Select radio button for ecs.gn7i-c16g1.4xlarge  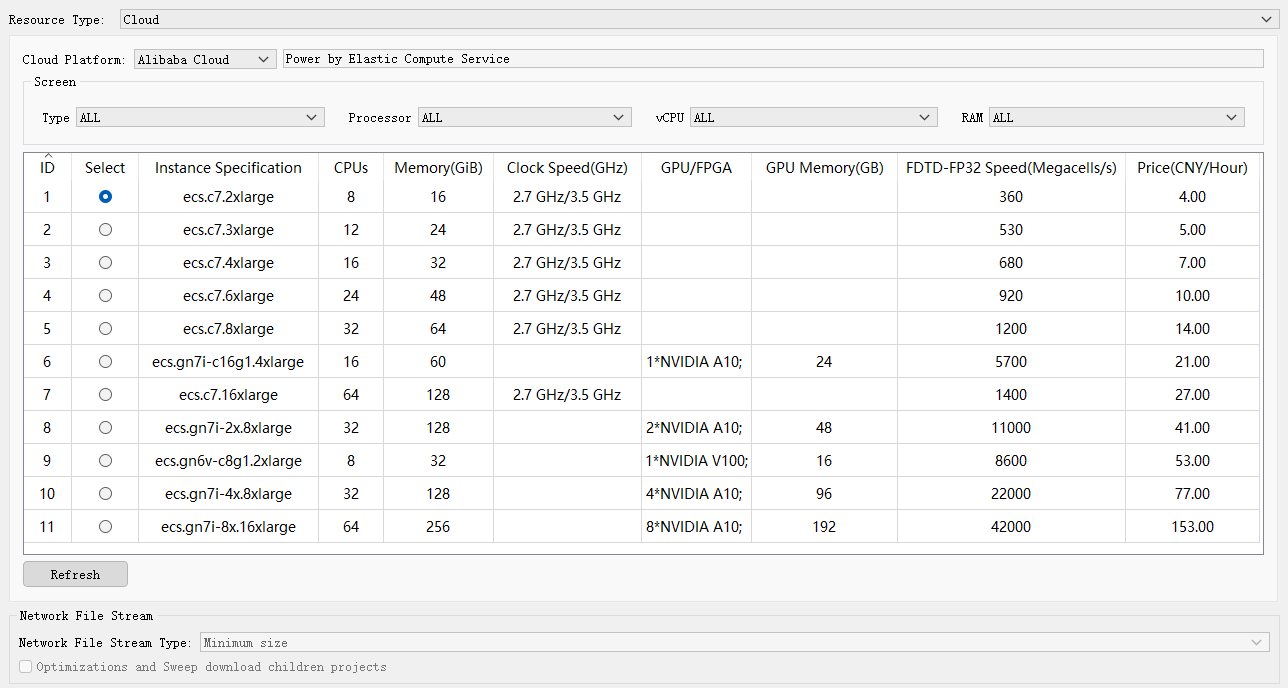[x=105, y=362]
